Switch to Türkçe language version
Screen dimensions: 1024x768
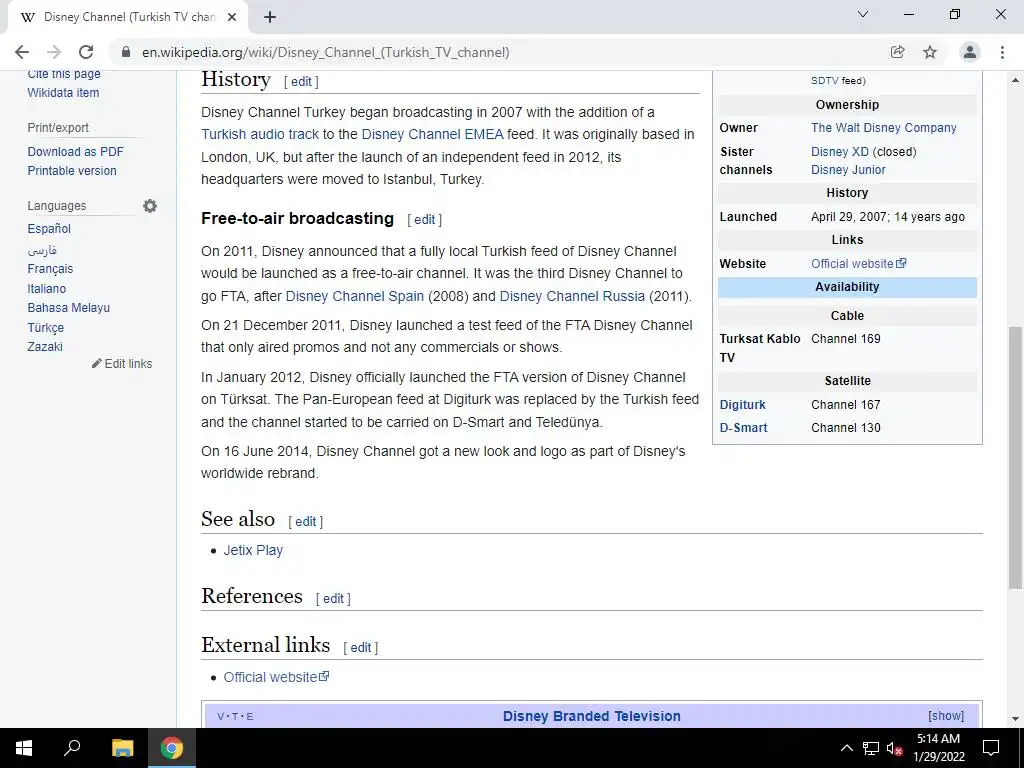coord(46,328)
